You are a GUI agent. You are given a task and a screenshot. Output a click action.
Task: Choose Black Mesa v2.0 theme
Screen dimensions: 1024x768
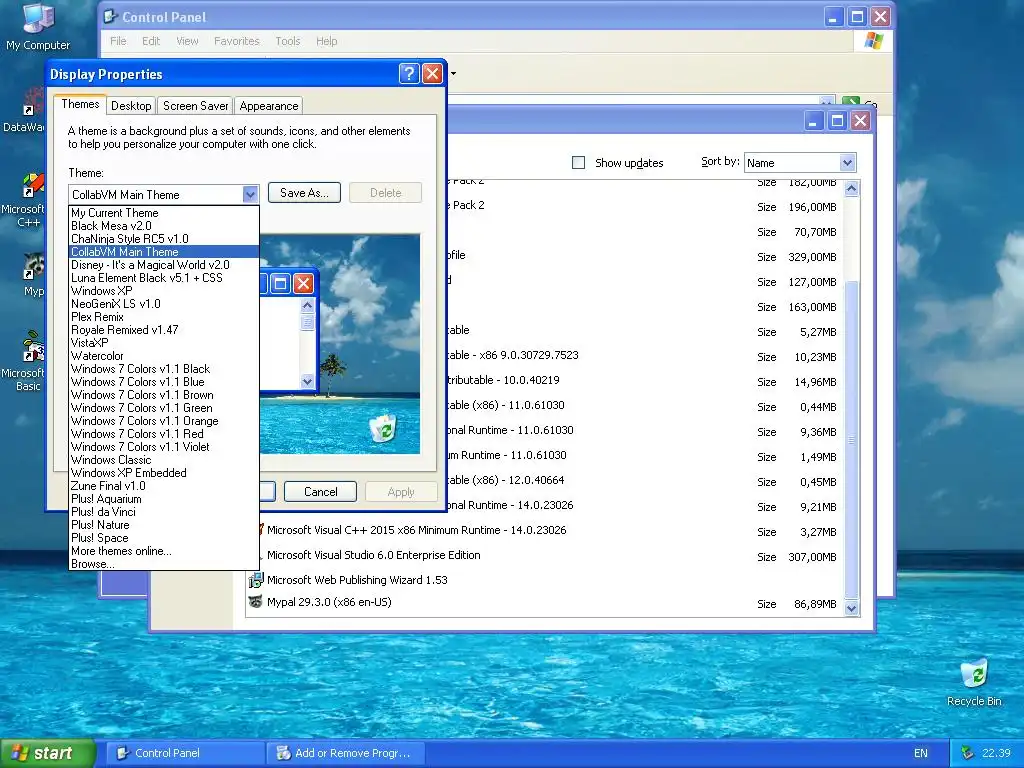164,226
